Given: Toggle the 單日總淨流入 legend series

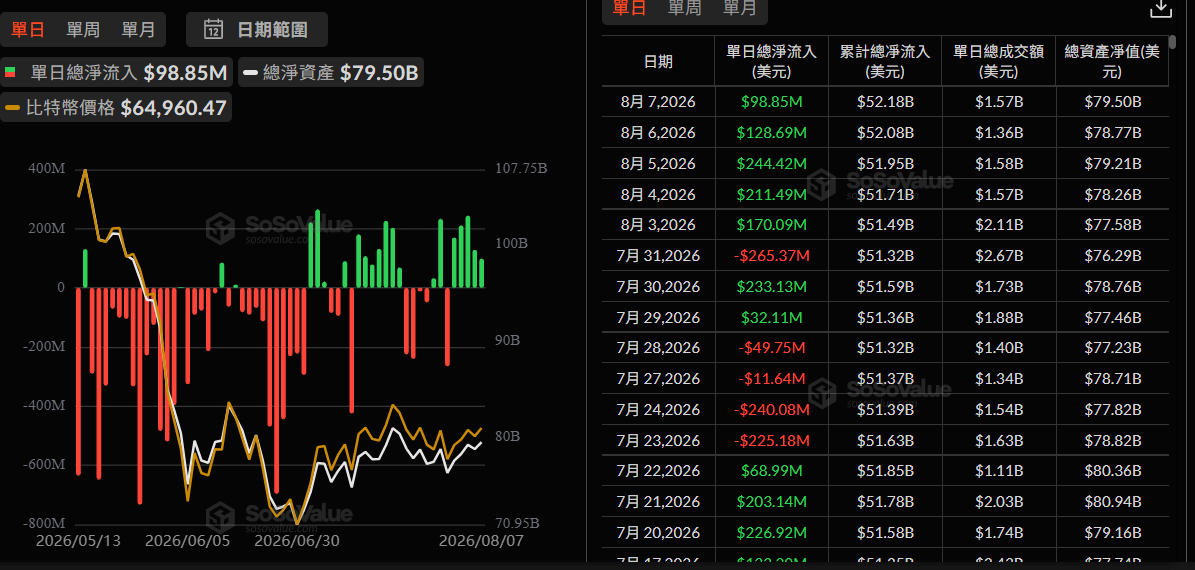Looking at the screenshot, I should (117, 73).
